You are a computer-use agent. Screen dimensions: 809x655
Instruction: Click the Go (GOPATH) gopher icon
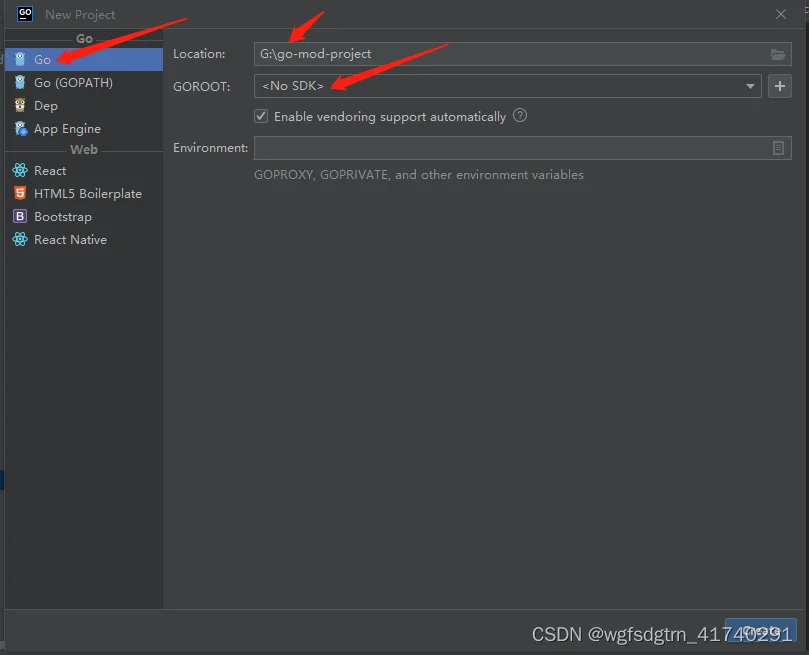[20, 83]
